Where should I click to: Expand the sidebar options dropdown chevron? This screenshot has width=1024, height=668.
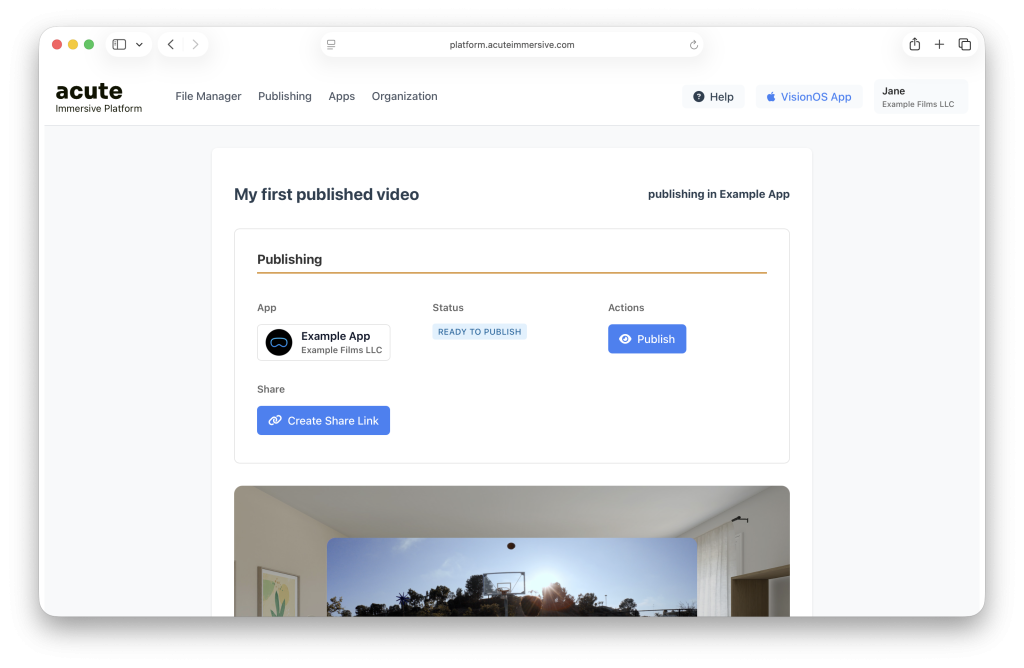tap(140, 45)
